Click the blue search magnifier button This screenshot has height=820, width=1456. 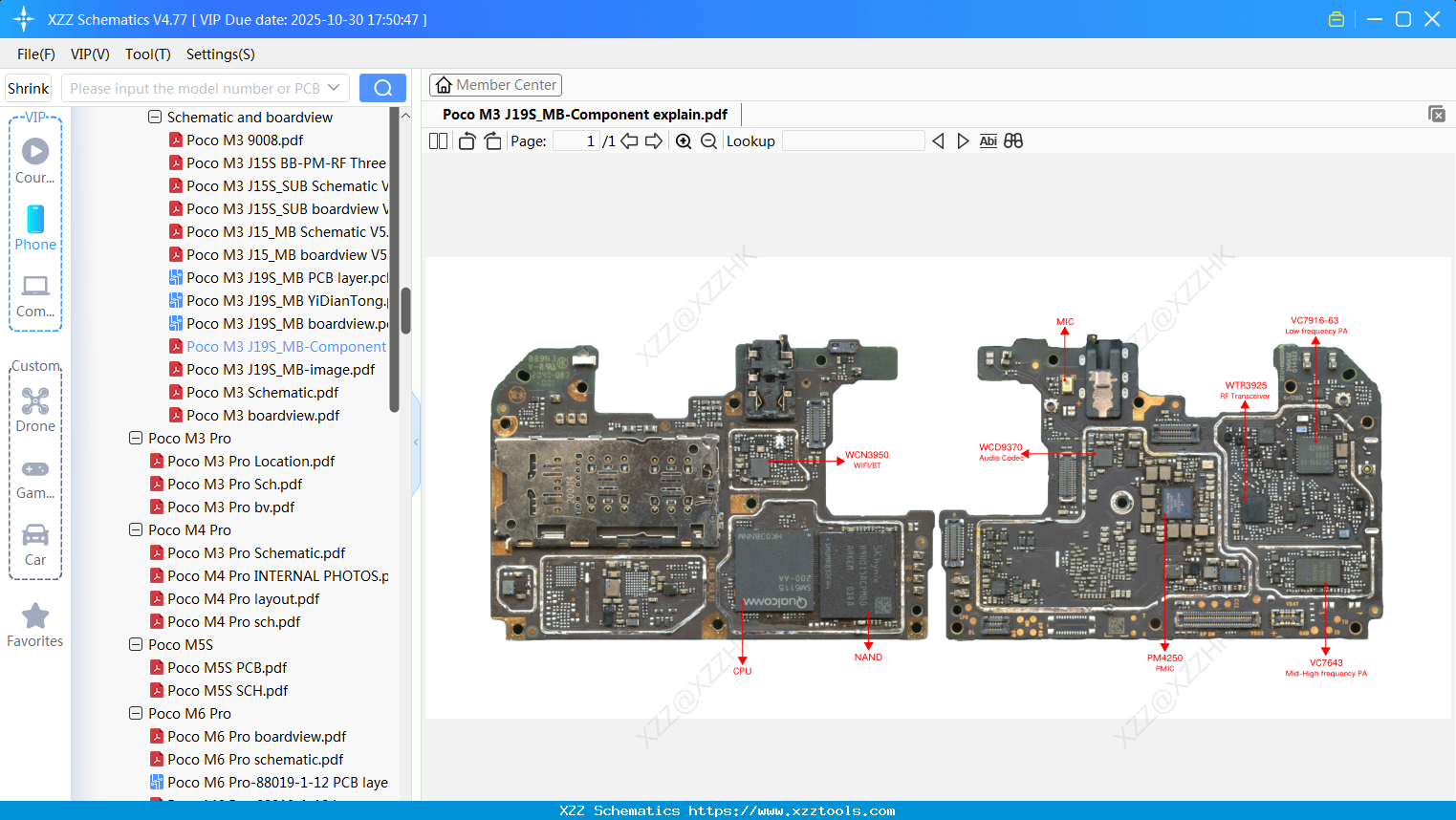pos(382,87)
